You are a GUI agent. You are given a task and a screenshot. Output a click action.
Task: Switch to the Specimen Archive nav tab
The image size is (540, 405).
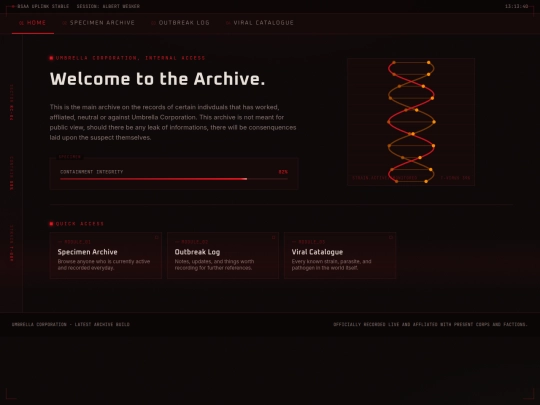click(98, 23)
